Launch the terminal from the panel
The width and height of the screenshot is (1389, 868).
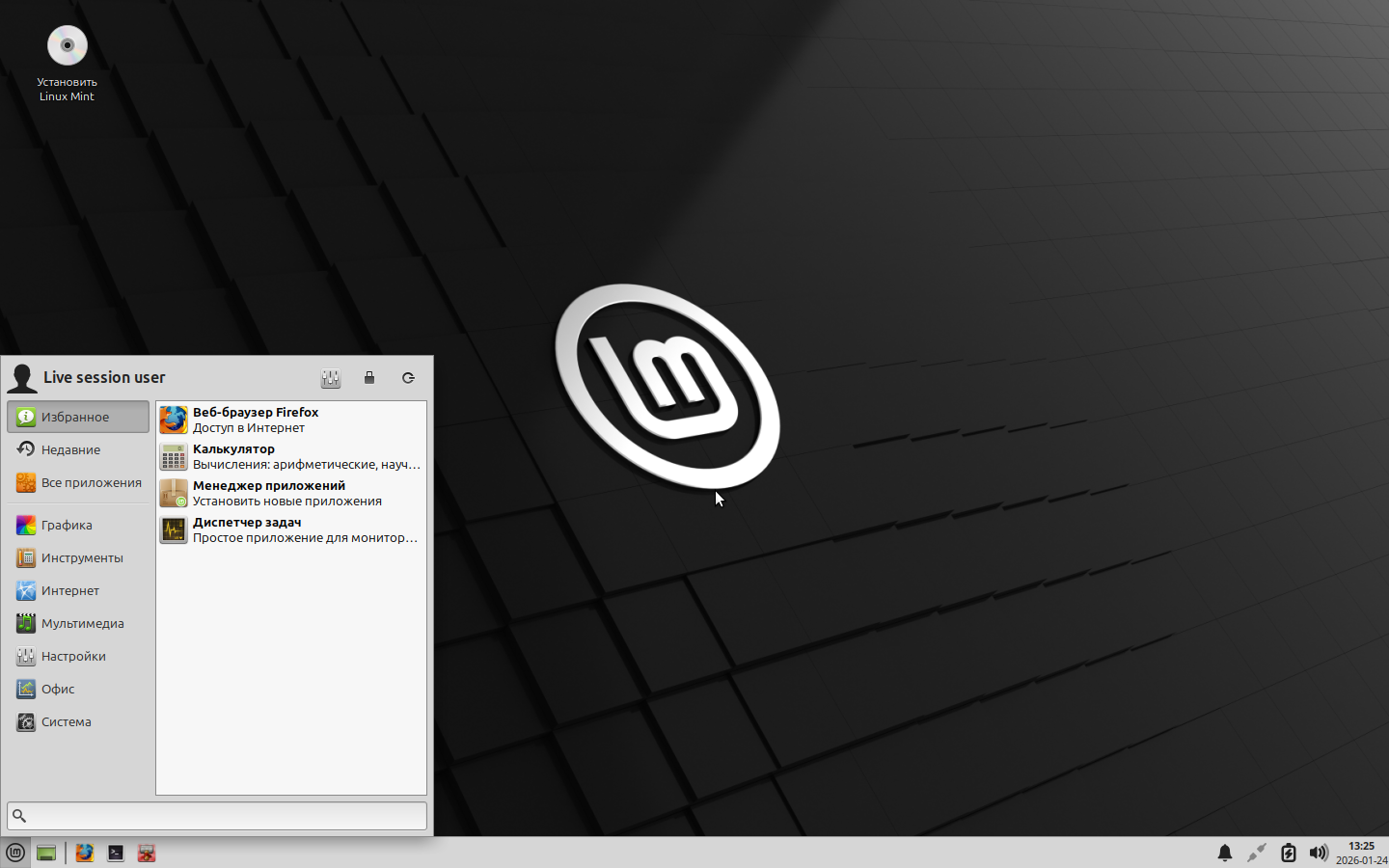(x=116, y=853)
